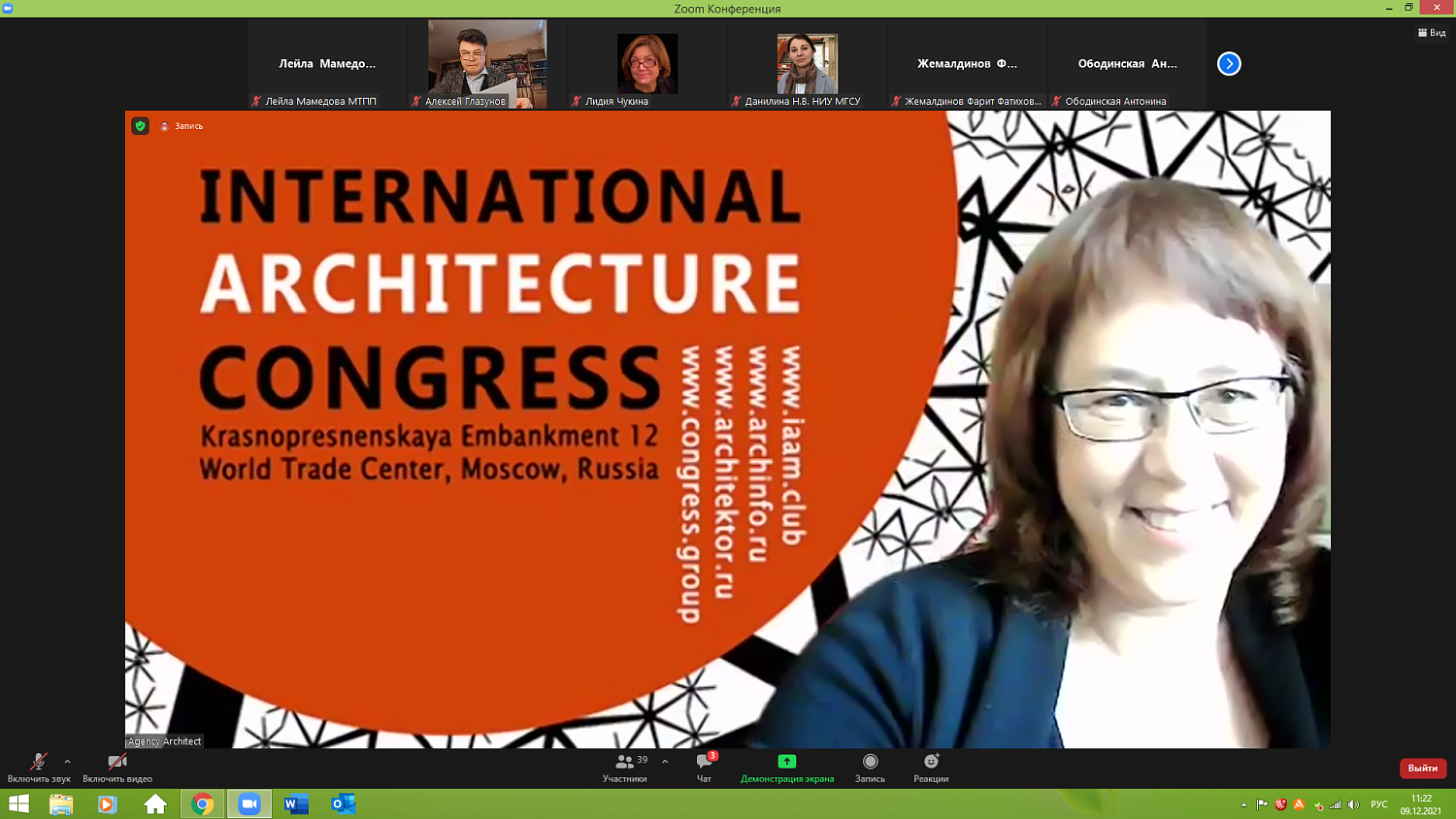Click the green encryption shield icon
This screenshot has height=819, width=1456.
pyautogui.click(x=141, y=126)
